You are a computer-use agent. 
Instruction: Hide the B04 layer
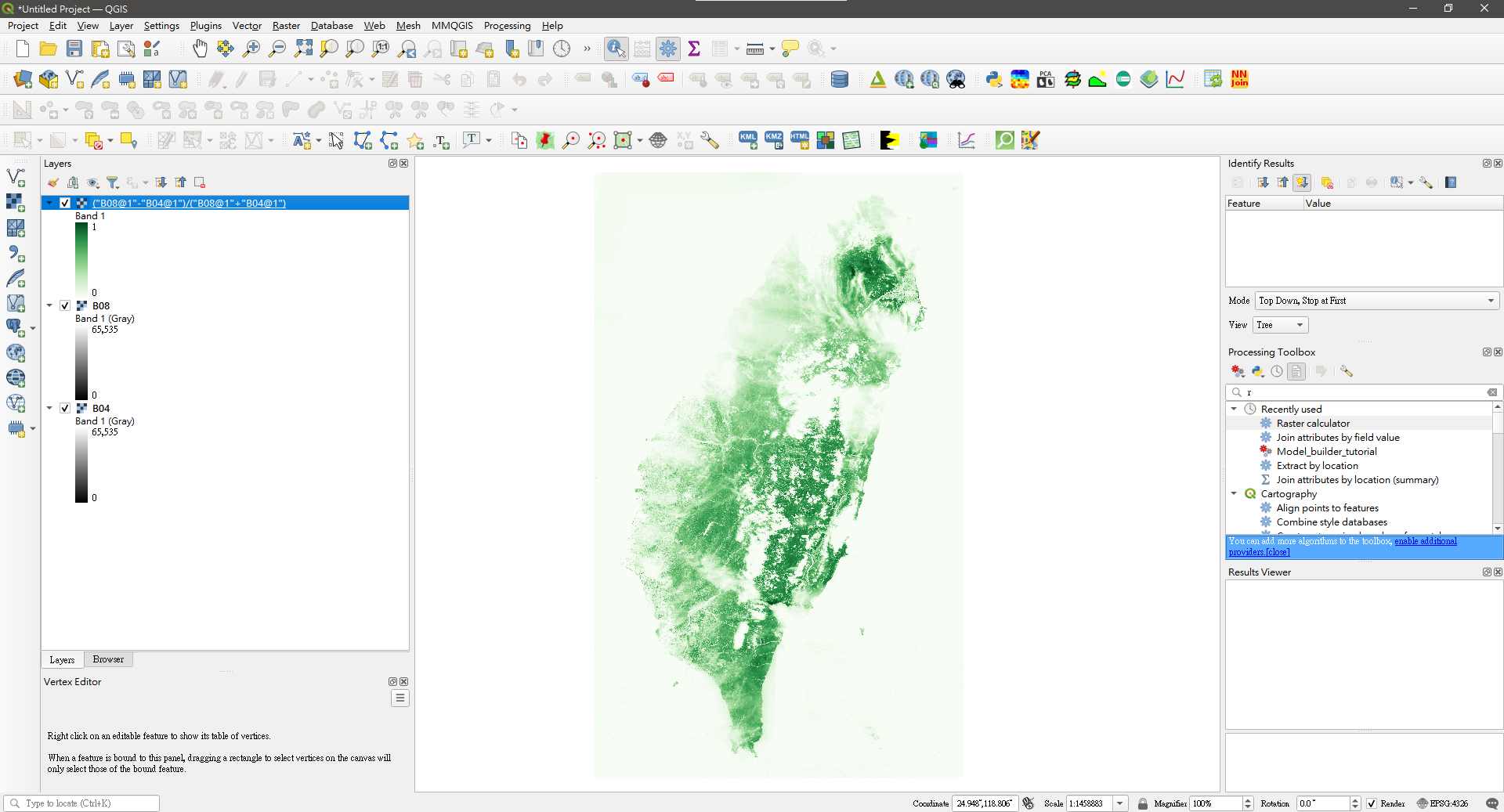[x=65, y=408]
